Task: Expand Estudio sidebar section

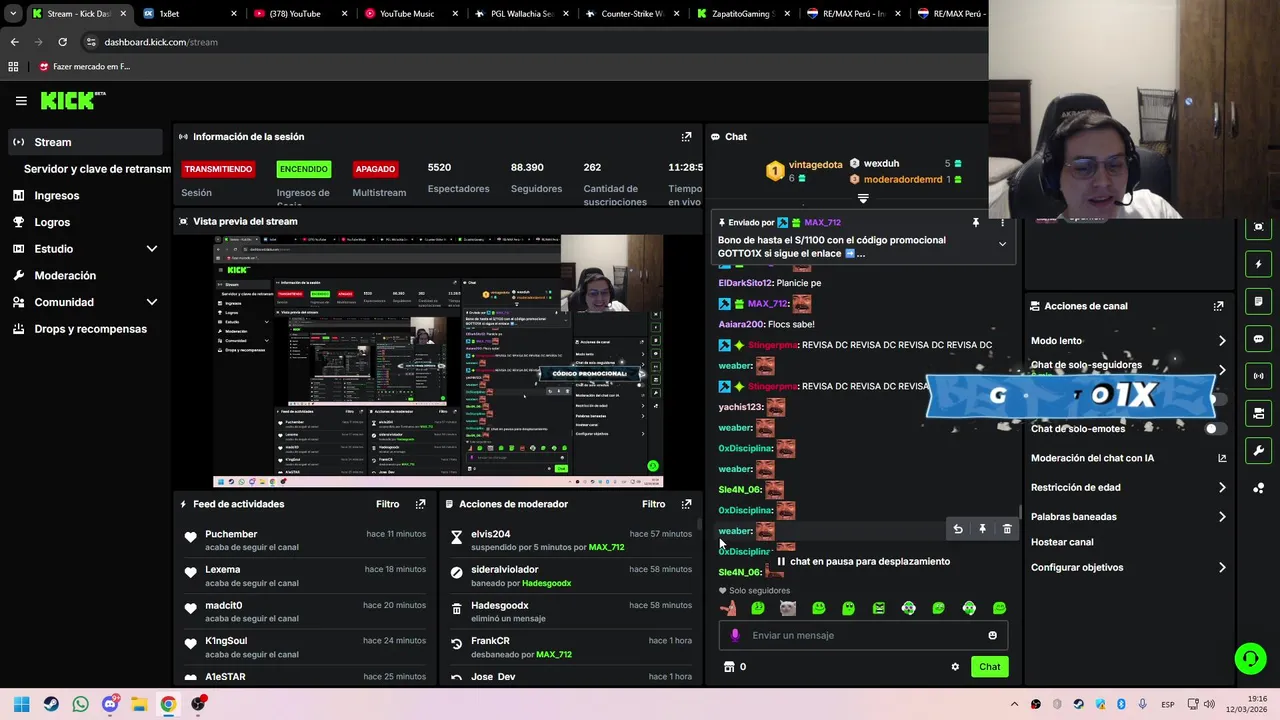Action: 152,249
